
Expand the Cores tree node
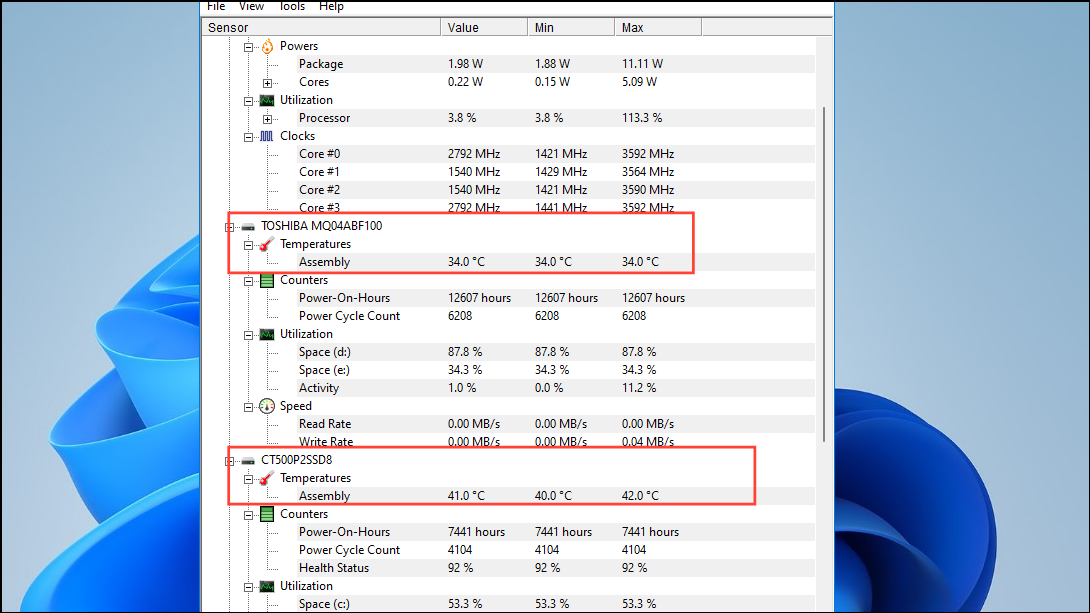[x=267, y=82]
